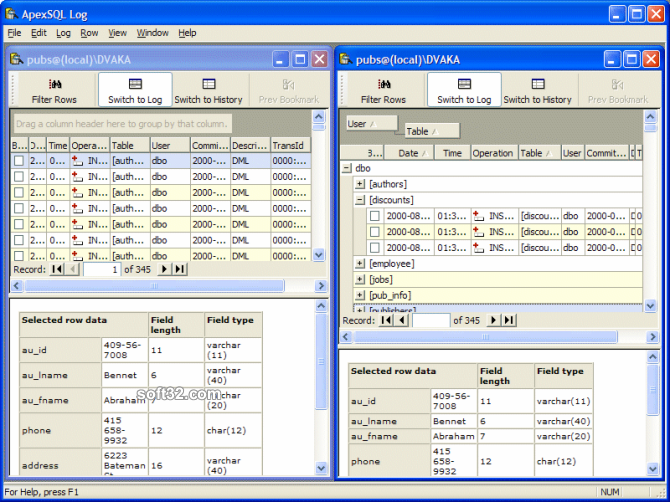Open the Window menu
This screenshot has height=502, width=670.
click(x=153, y=33)
